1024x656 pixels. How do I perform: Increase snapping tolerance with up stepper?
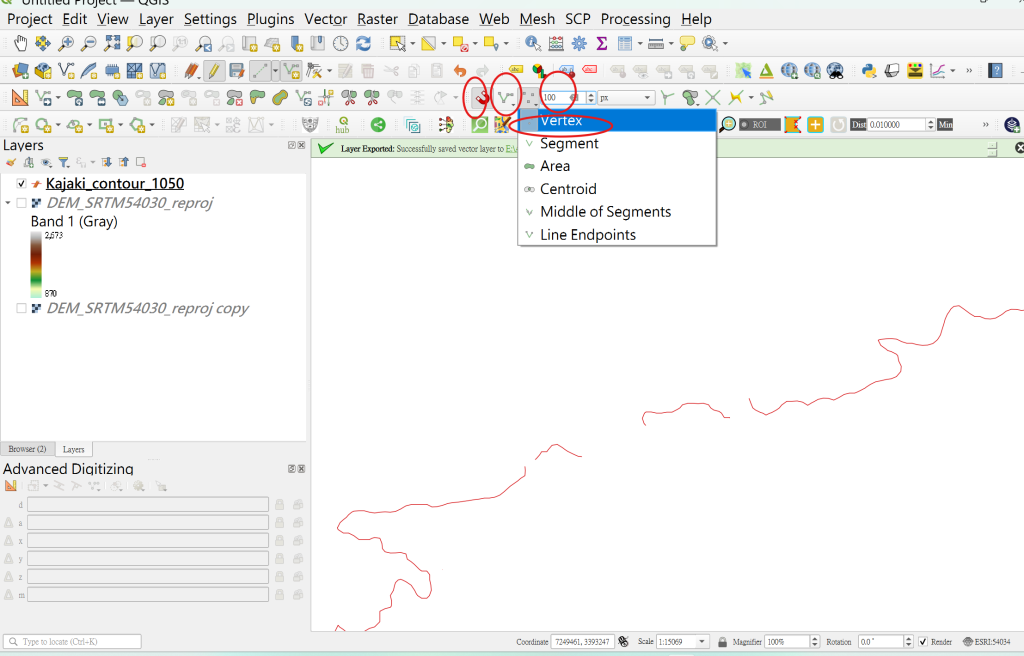coord(590,95)
